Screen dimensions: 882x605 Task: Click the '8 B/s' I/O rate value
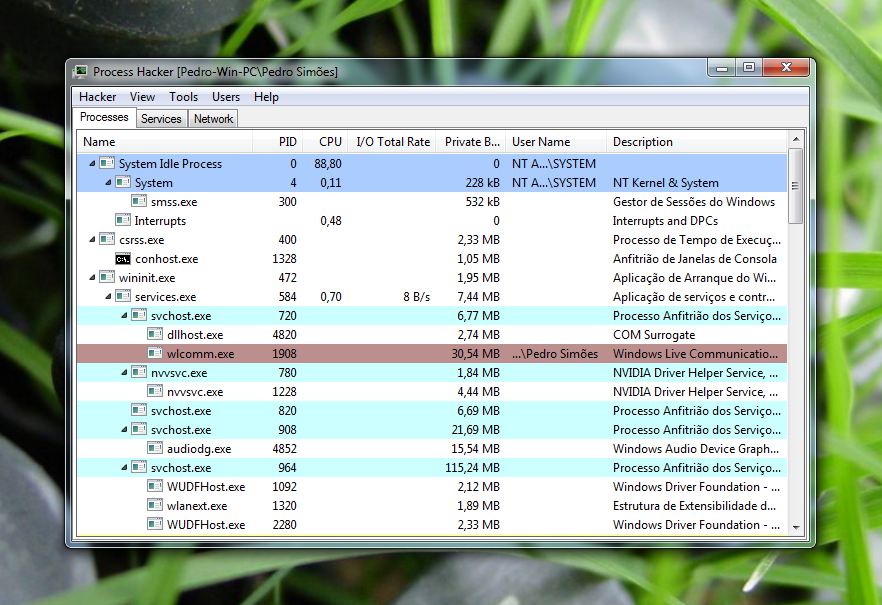point(416,296)
